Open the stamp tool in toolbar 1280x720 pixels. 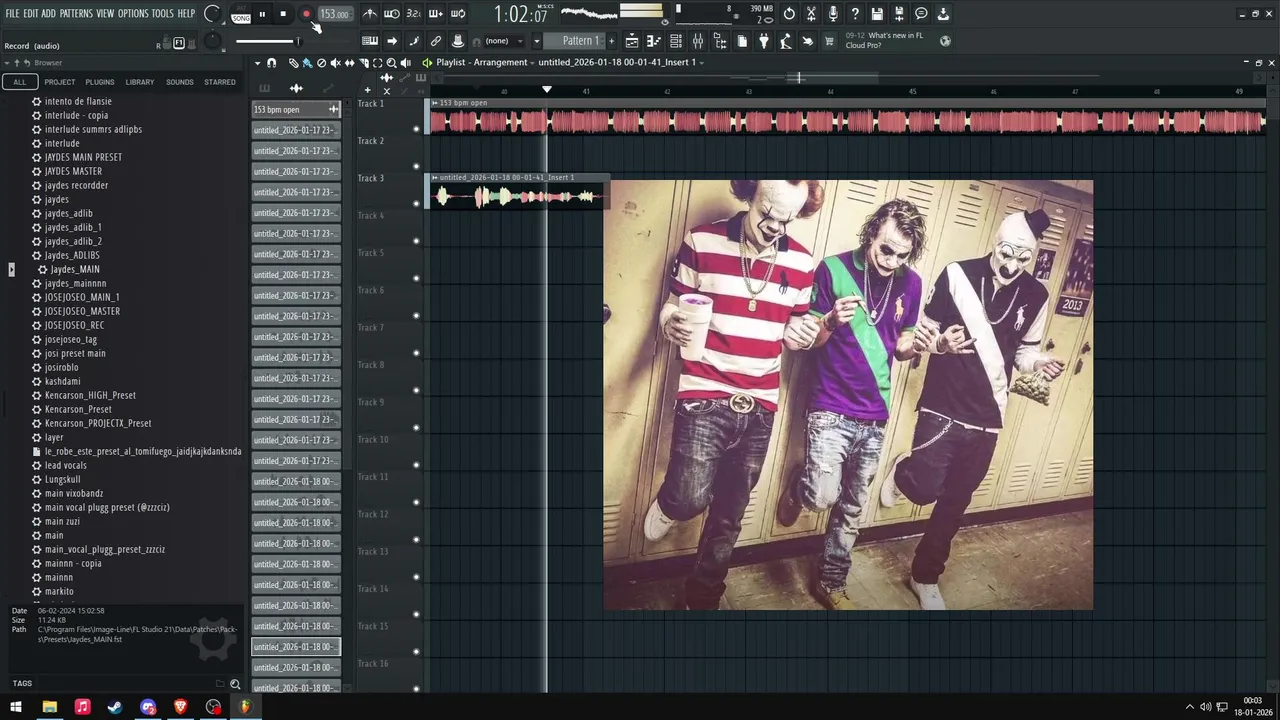457,41
